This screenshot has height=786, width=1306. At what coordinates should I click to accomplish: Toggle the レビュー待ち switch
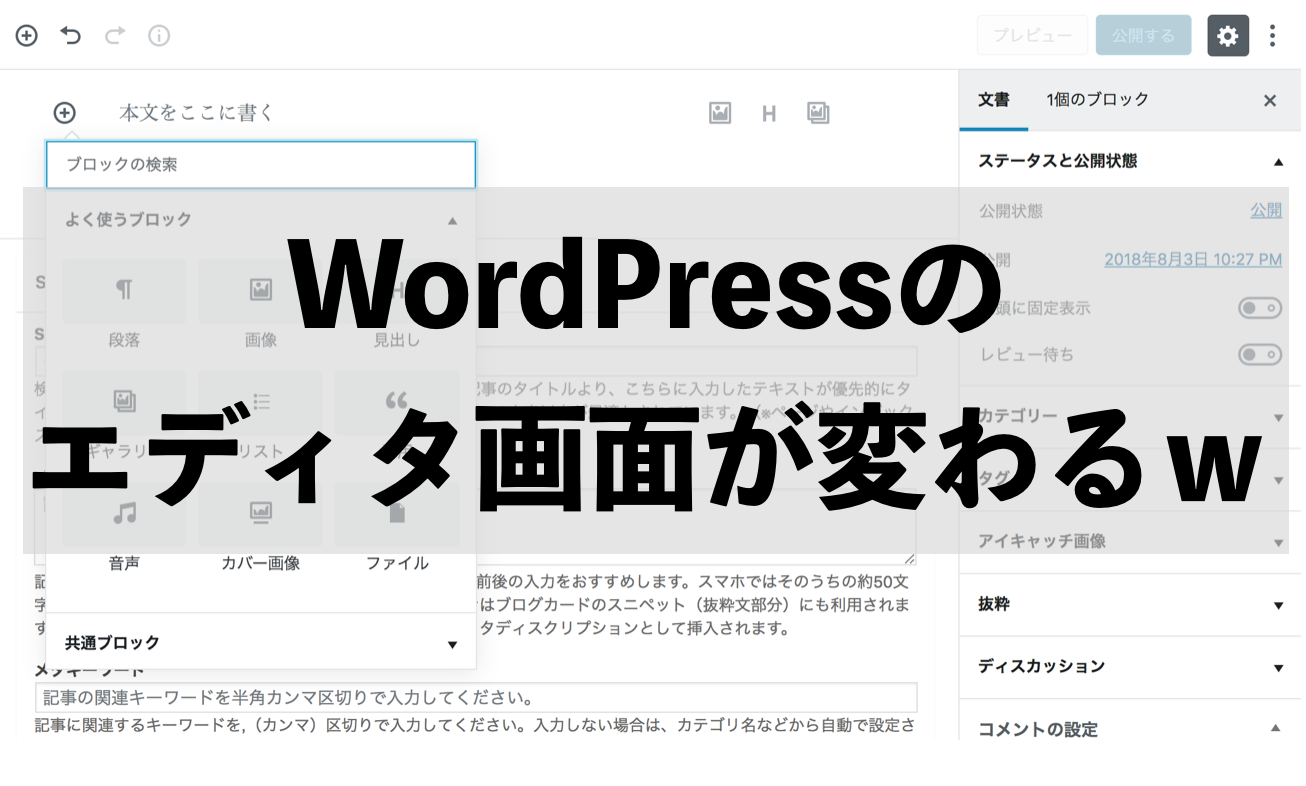(1260, 354)
